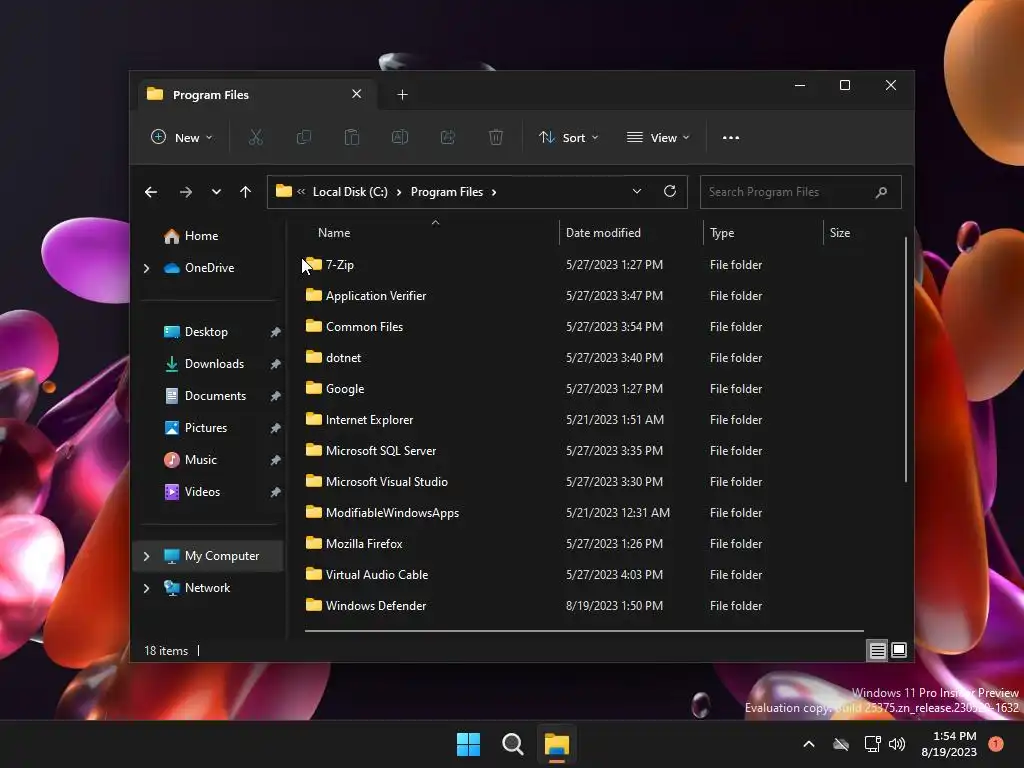Click the volume speaker icon in tray
This screenshot has height=768, width=1024.
(x=897, y=744)
